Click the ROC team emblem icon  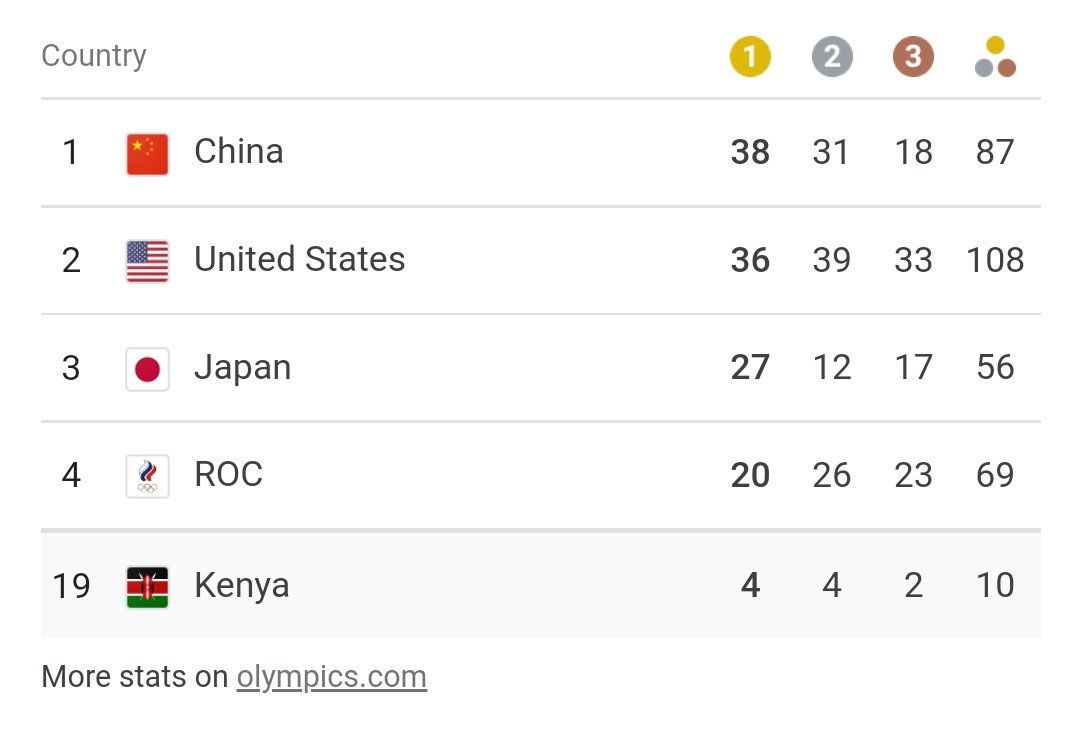pos(147,477)
